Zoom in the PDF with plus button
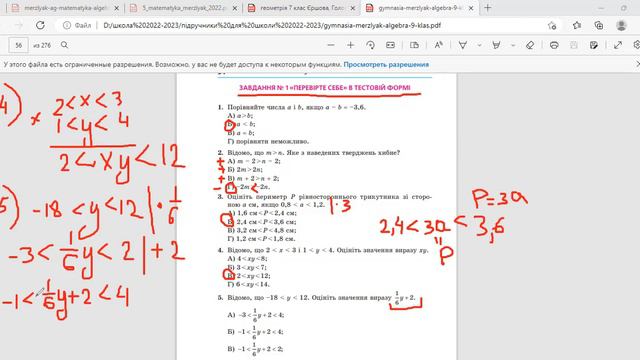 coord(350,45)
